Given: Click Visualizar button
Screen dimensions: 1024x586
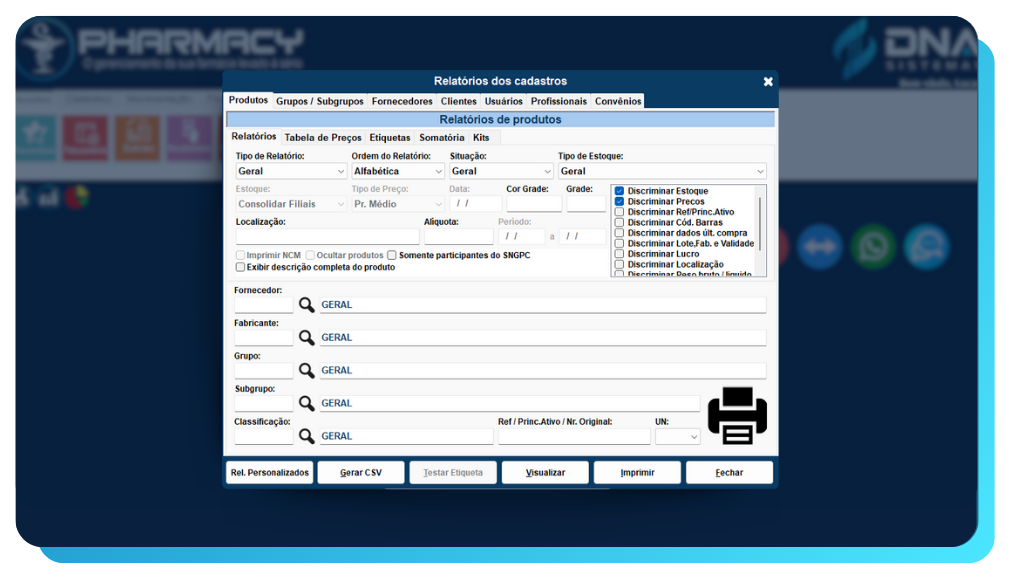Looking at the screenshot, I should (x=545, y=472).
